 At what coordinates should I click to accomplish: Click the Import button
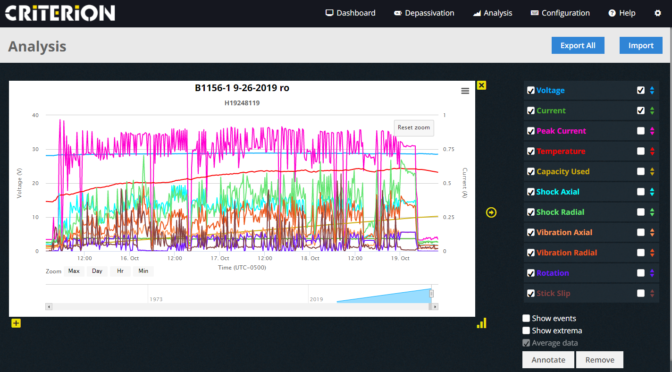coord(641,45)
